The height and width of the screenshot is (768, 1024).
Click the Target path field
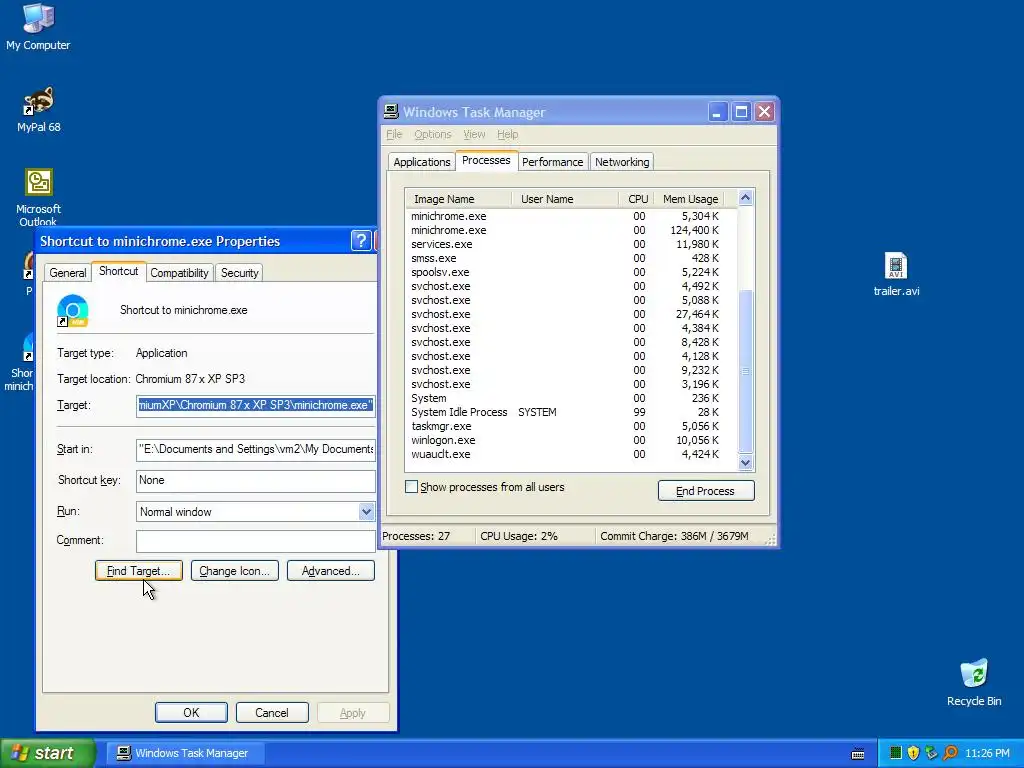coord(255,406)
